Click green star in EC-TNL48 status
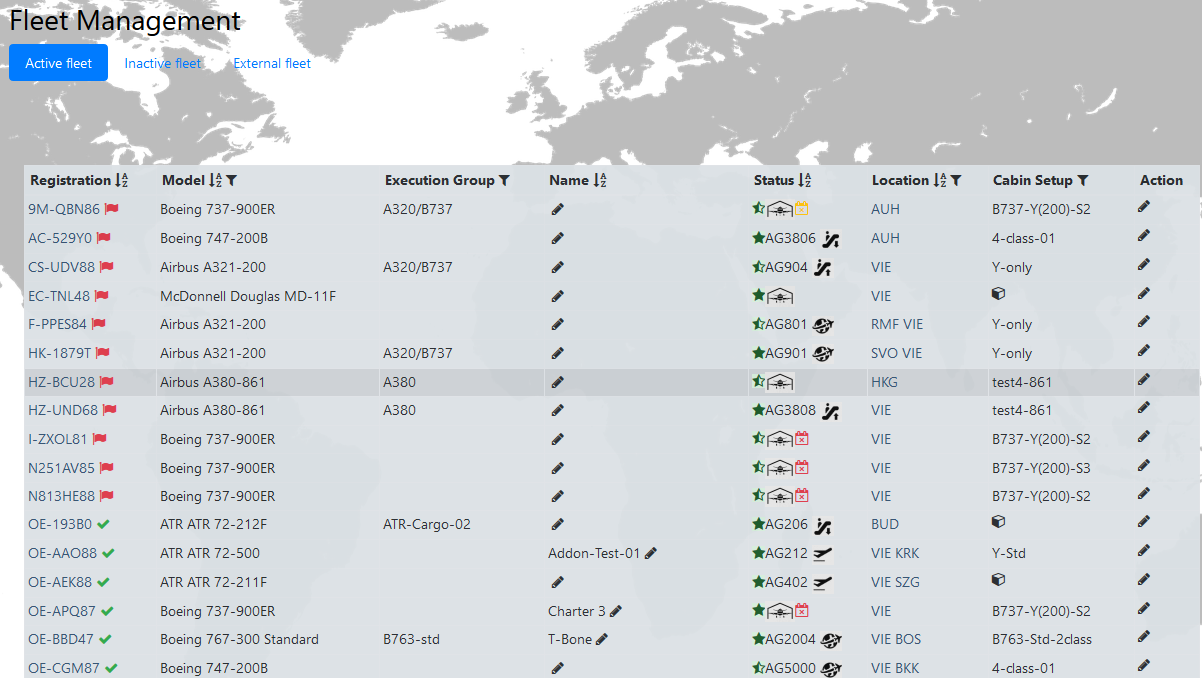1202x678 pixels. pyautogui.click(x=759, y=296)
